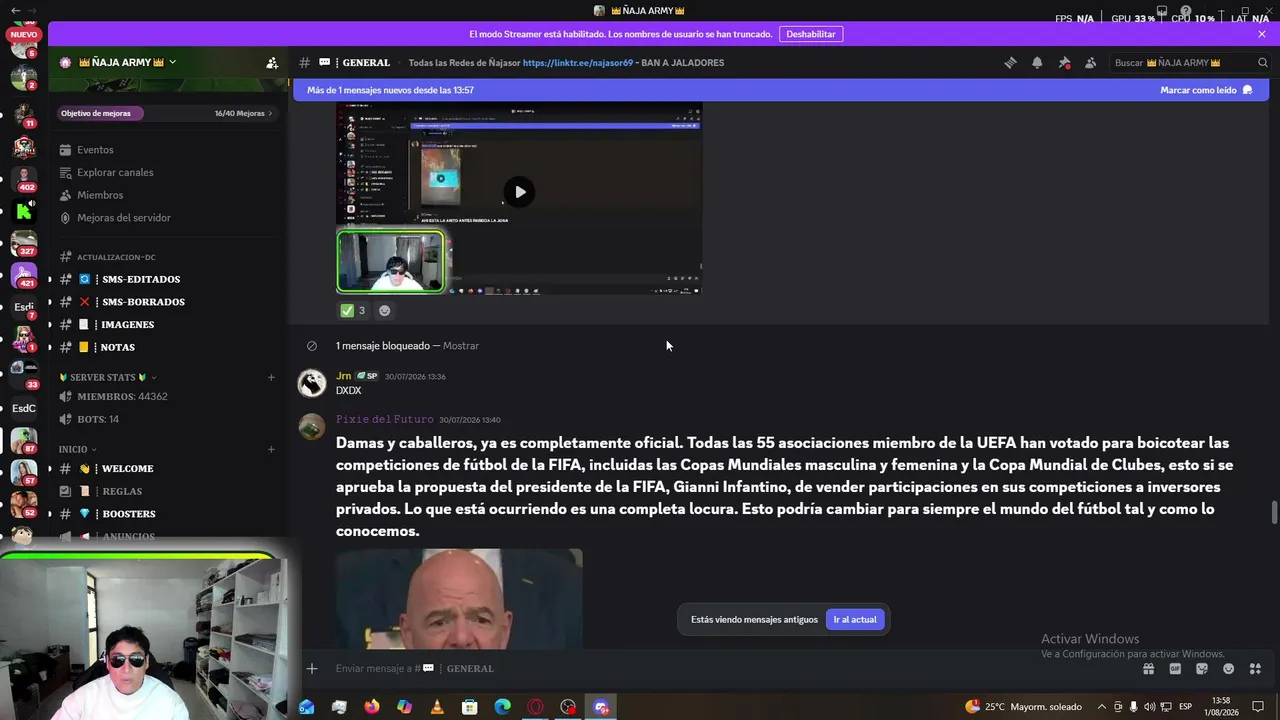Image resolution: width=1280 pixels, height=720 pixels.
Task: Focus the Enviar mensaje input field
Action: pos(730,668)
